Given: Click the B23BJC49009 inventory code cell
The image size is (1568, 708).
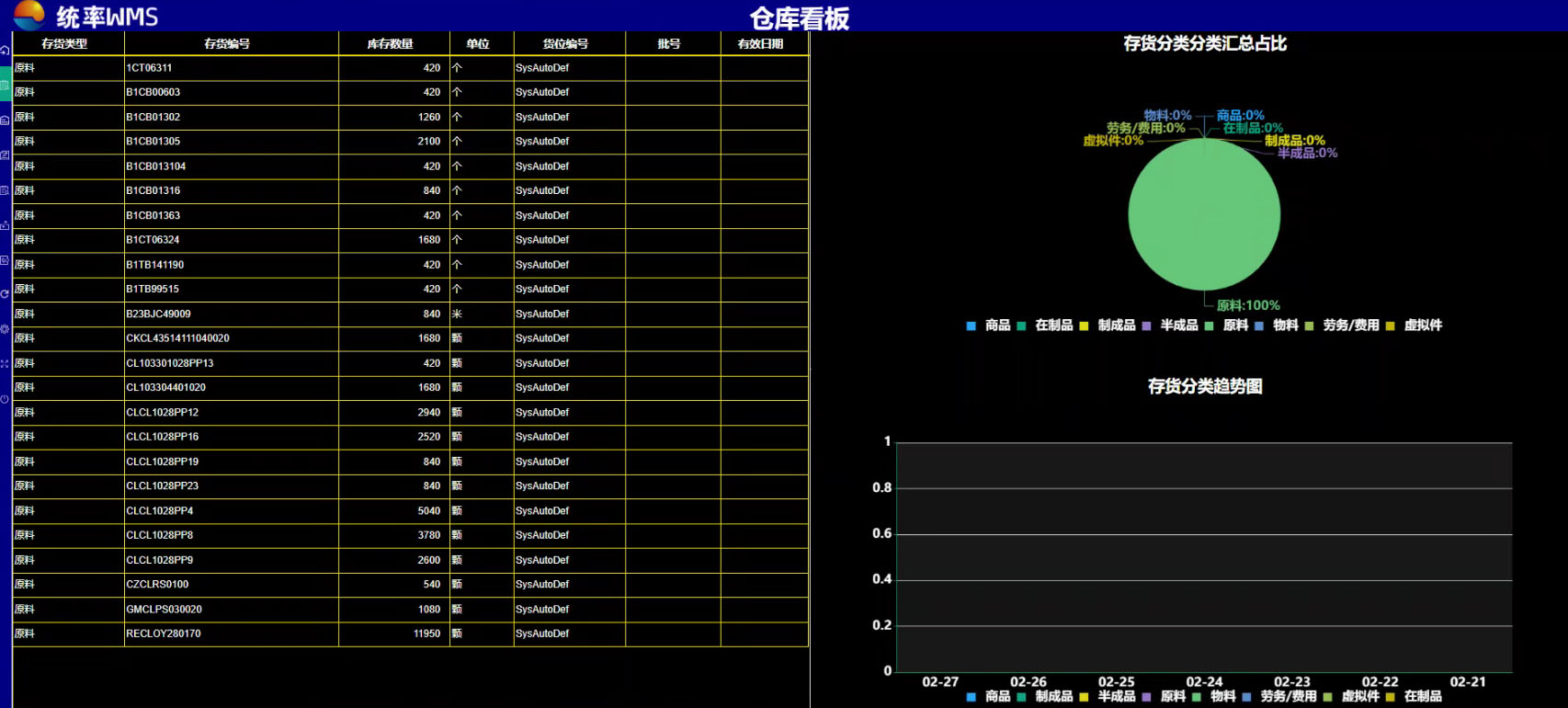Looking at the screenshot, I should (158, 314).
